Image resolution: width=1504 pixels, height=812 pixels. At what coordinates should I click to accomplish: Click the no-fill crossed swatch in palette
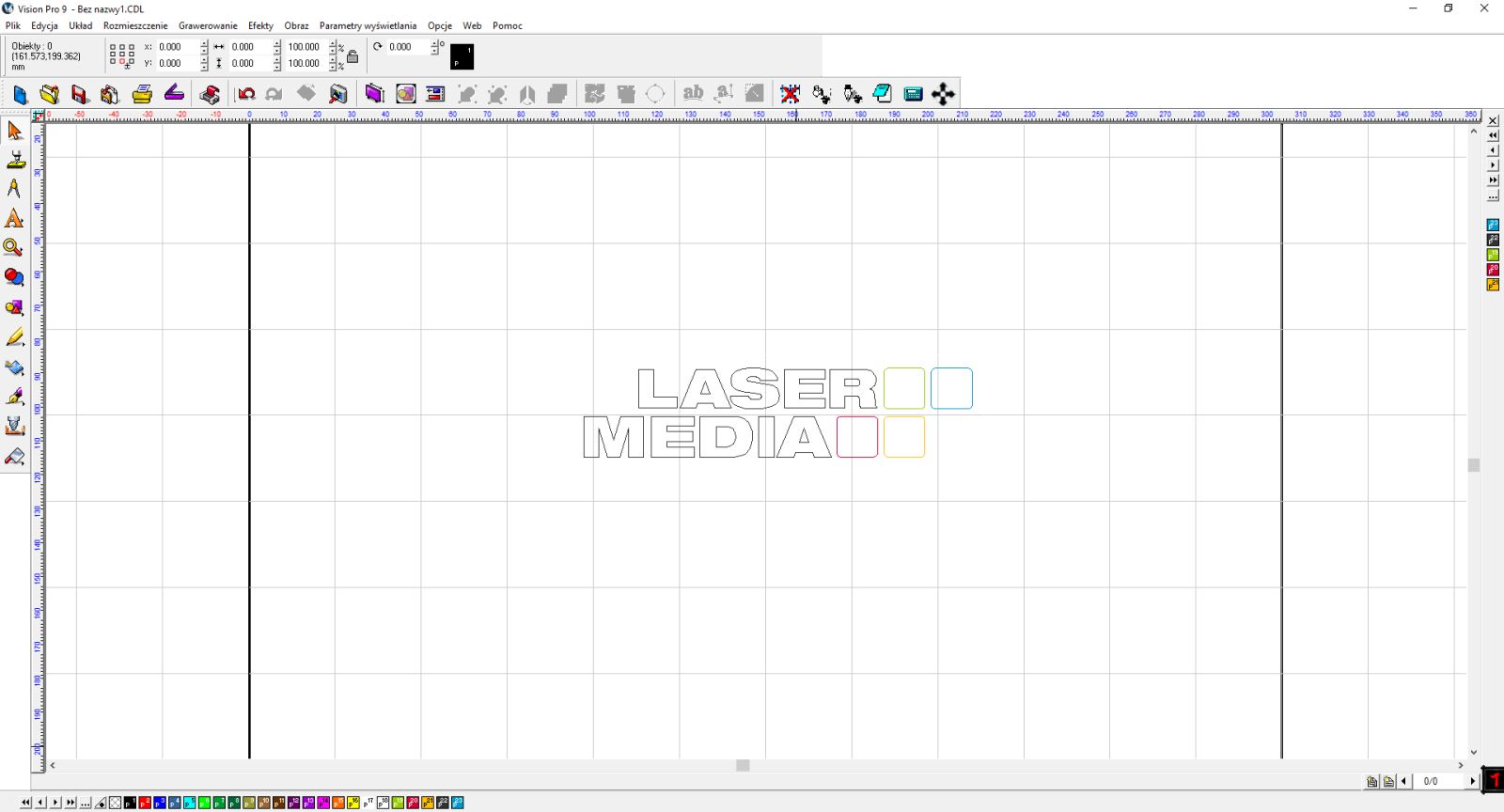(115, 803)
